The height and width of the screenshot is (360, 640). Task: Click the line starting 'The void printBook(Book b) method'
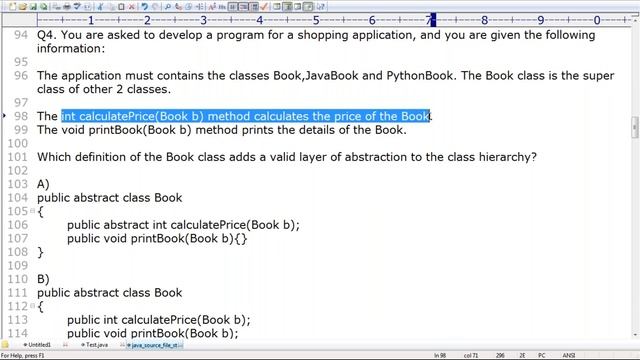tap(222, 130)
